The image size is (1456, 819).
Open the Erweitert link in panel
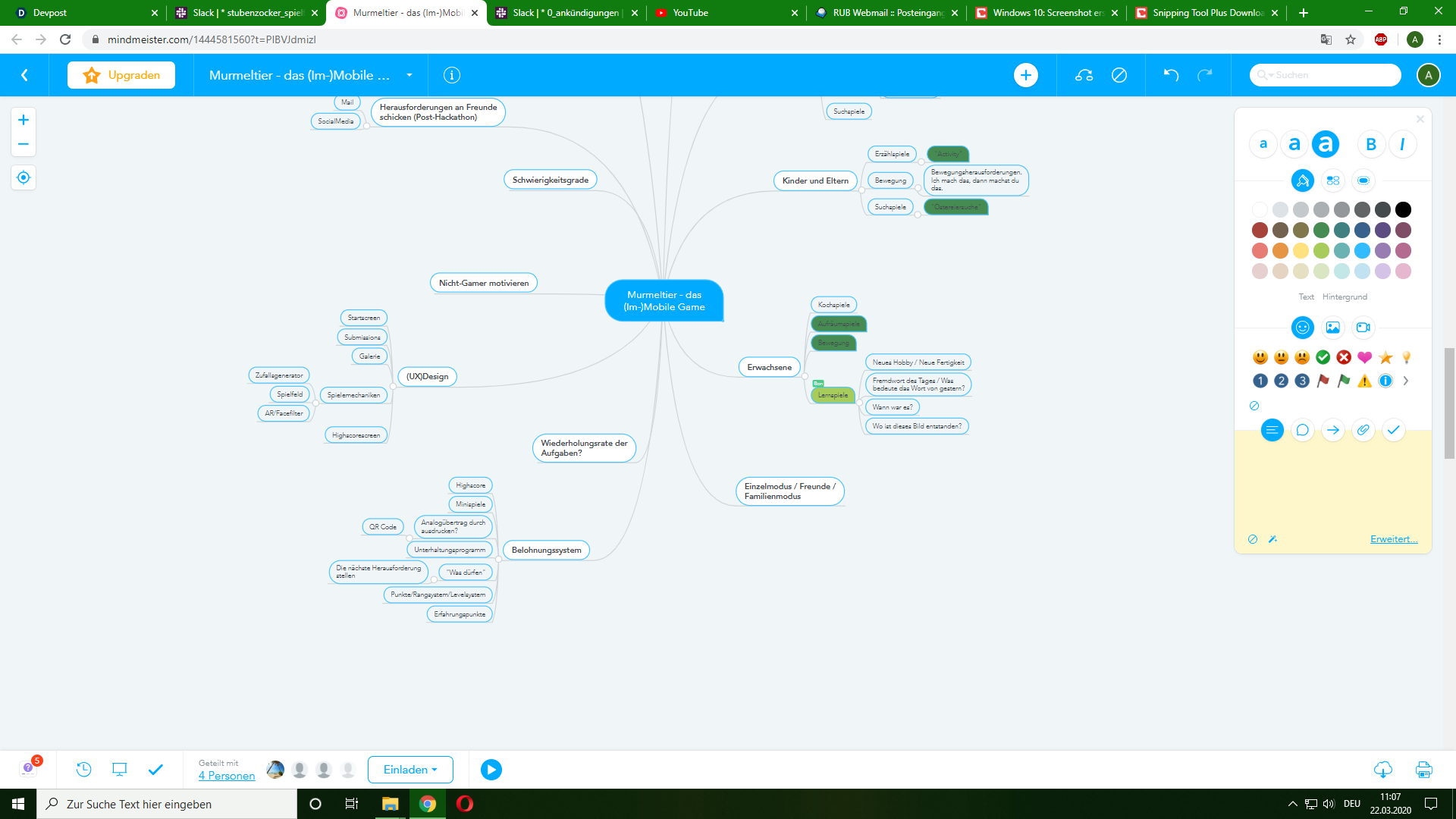[1393, 539]
